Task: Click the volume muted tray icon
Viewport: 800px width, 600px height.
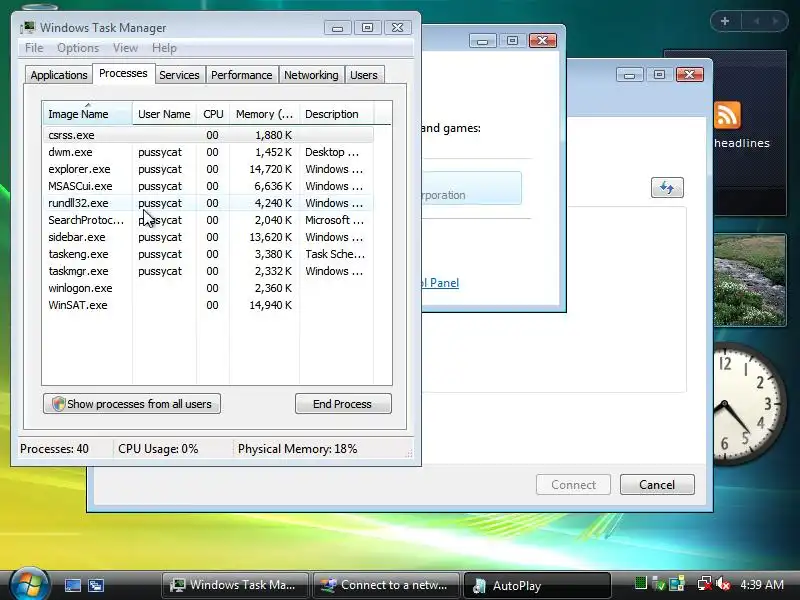Action: pyautogui.click(x=723, y=584)
